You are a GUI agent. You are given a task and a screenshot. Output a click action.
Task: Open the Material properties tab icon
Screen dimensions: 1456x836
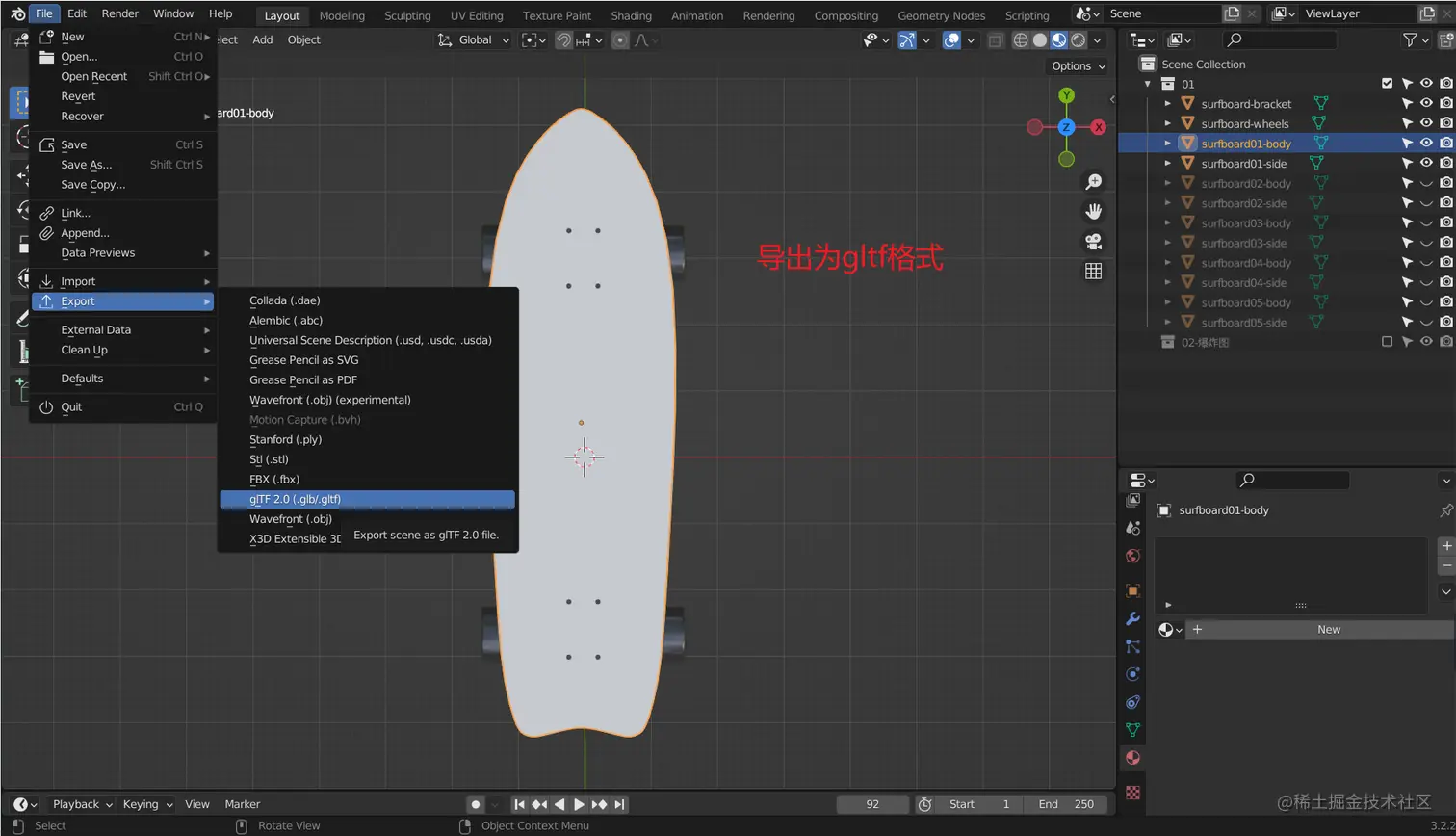[1133, 758]
